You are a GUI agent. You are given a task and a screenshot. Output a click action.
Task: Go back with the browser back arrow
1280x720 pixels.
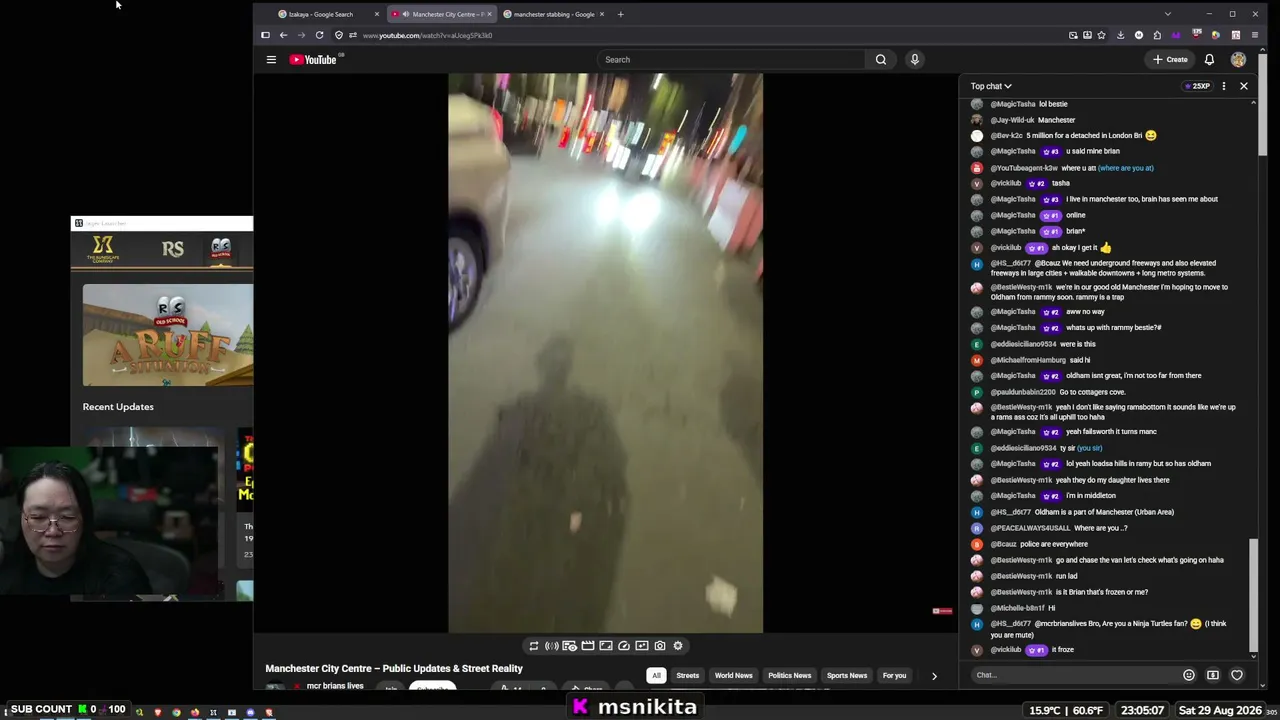(283, 35)
